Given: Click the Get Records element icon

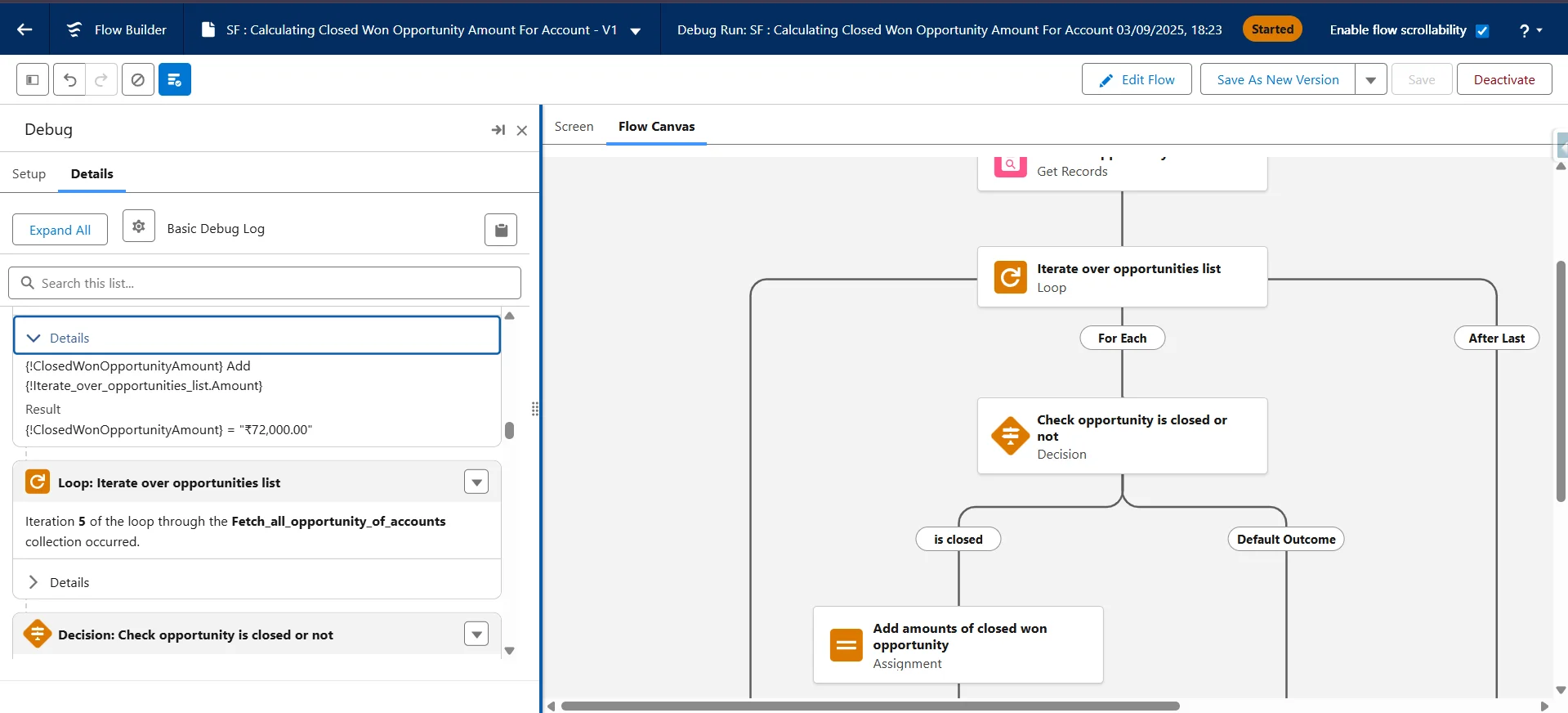Looking at the screenshot, I should click(1010, 165).
